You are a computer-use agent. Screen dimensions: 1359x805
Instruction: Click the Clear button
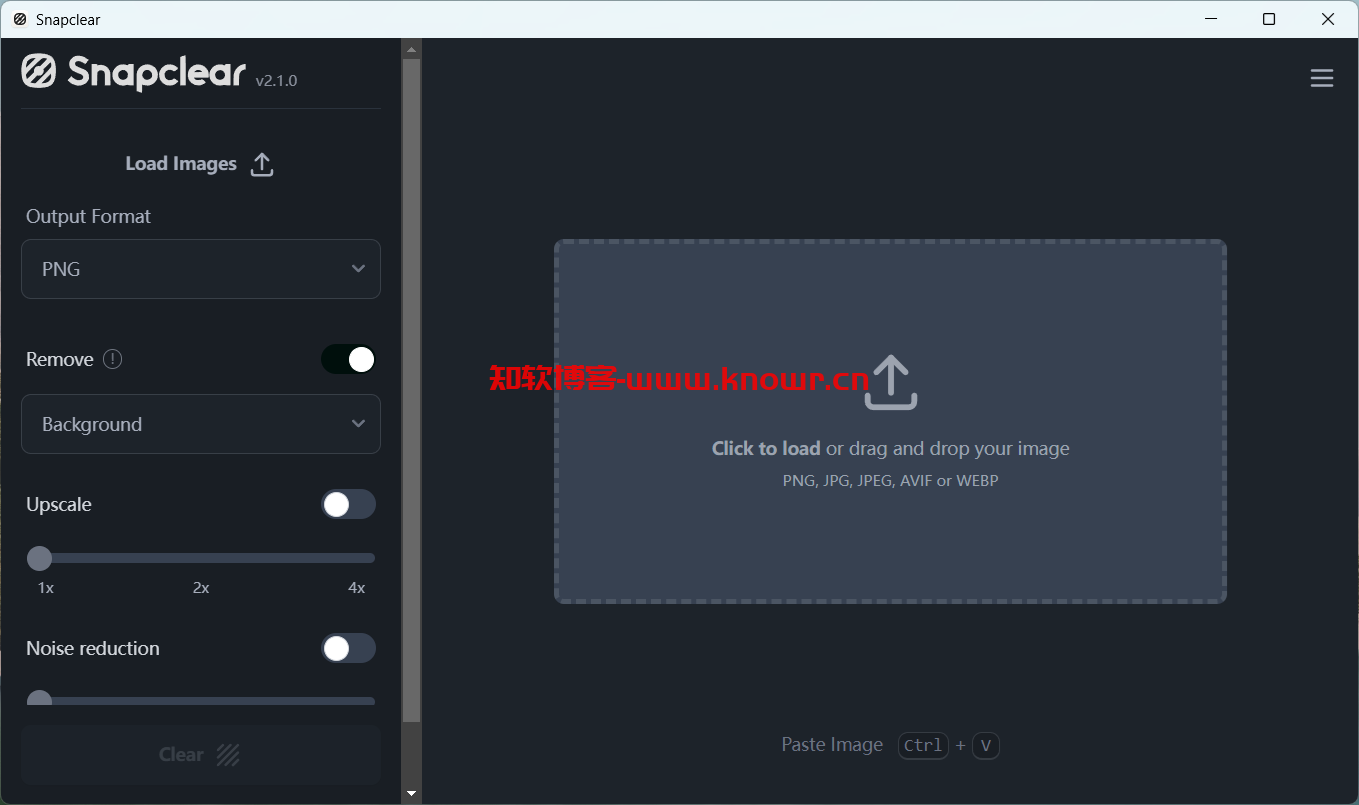[x=201, y=755]
